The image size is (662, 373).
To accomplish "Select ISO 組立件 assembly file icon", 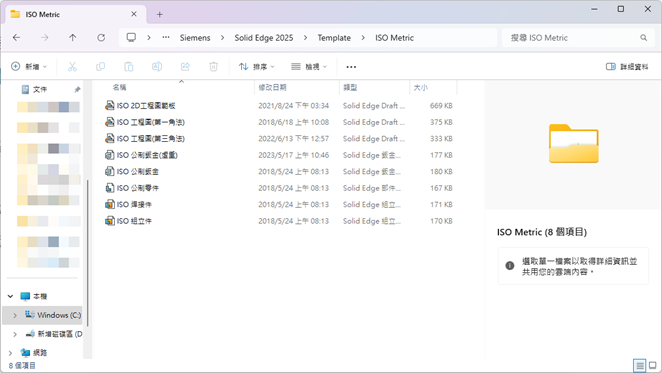I will (x=109, y=221).
